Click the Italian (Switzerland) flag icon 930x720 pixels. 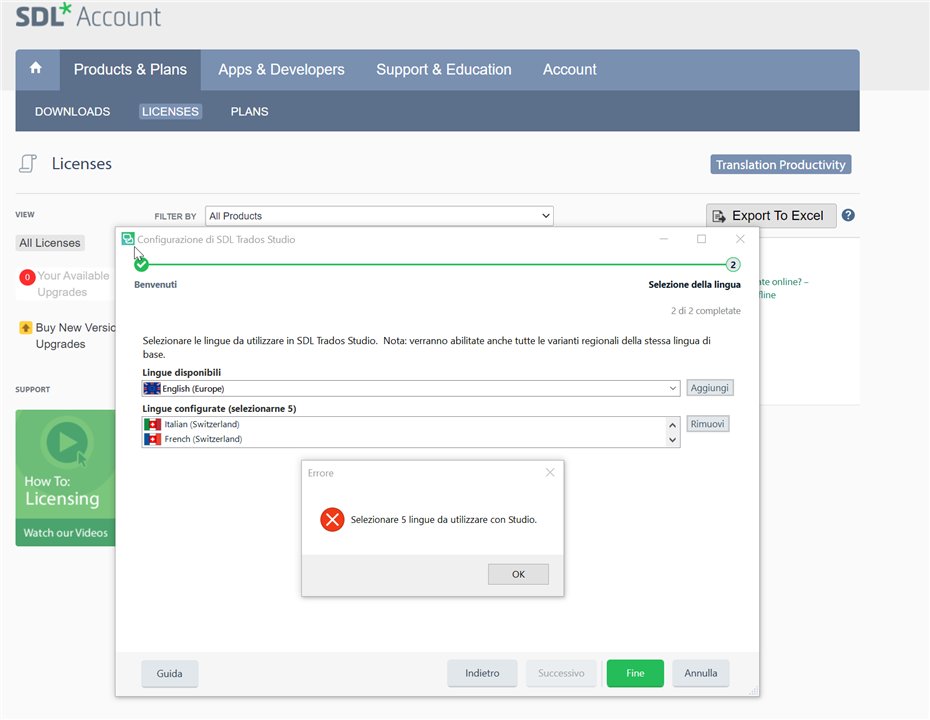pyautogui.click(x=152, y=425)
